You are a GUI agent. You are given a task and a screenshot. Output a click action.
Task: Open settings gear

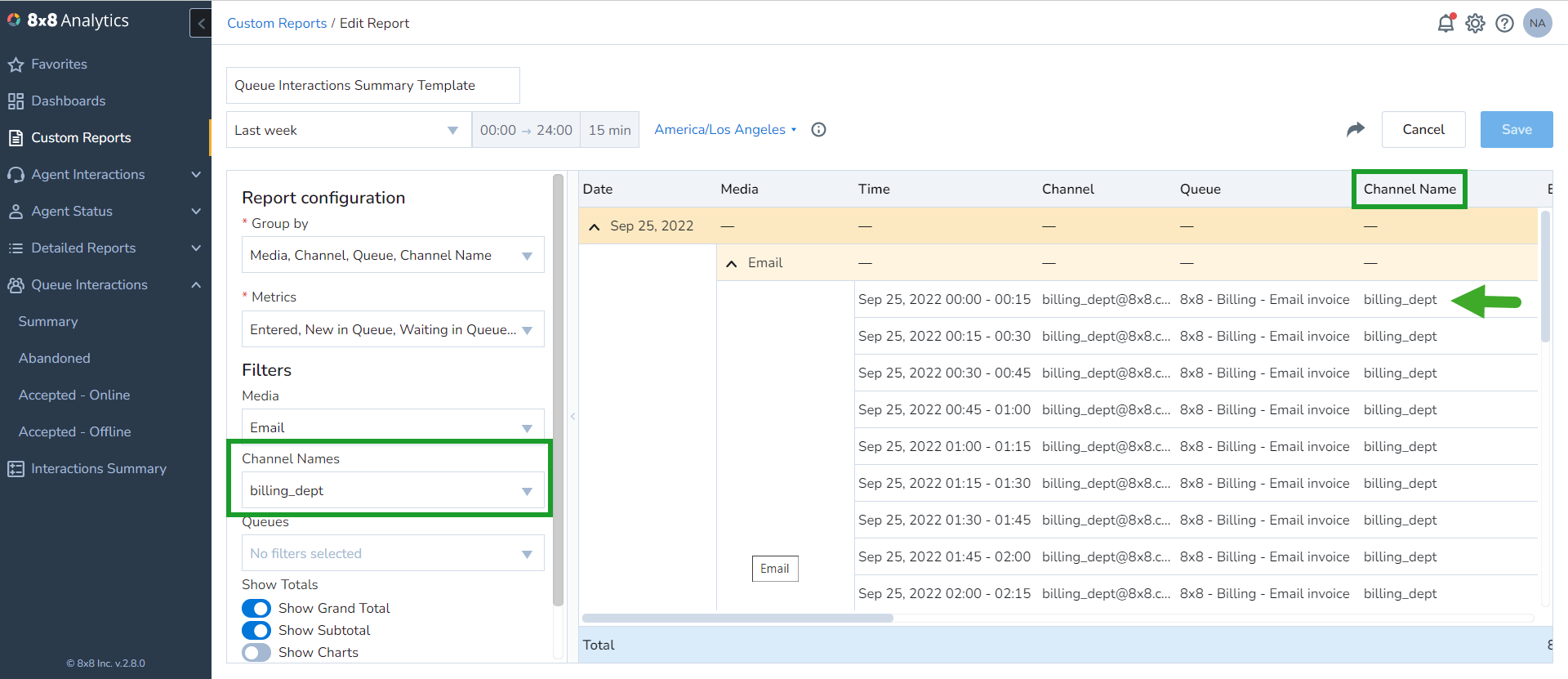tap(1475, 24)
